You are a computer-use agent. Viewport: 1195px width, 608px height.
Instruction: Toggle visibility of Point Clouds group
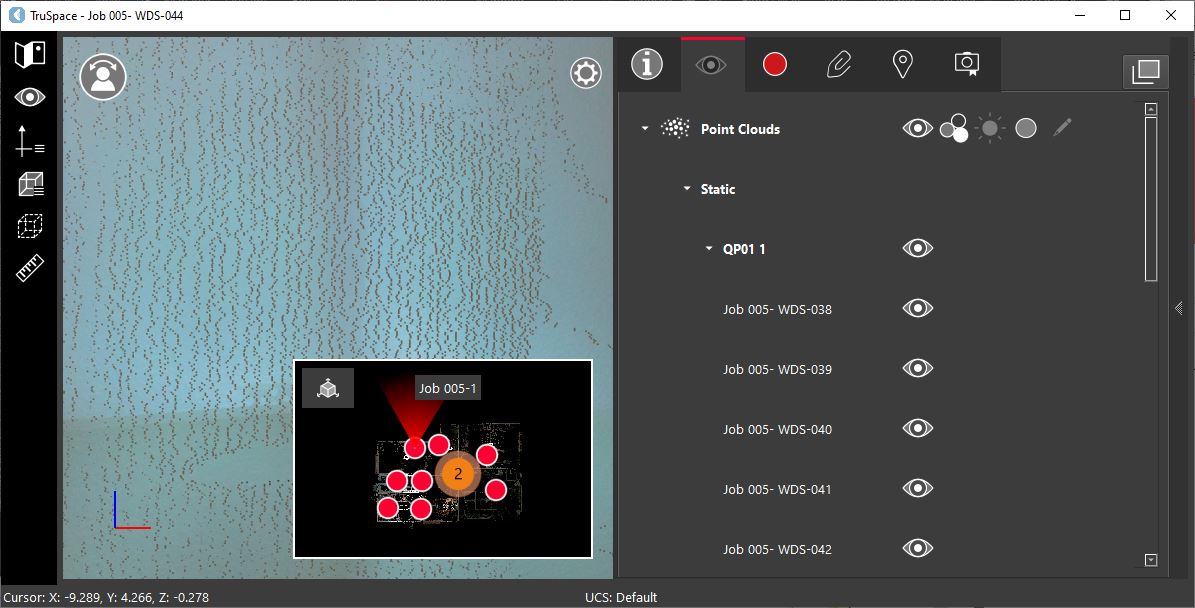[x=917, y=128]
